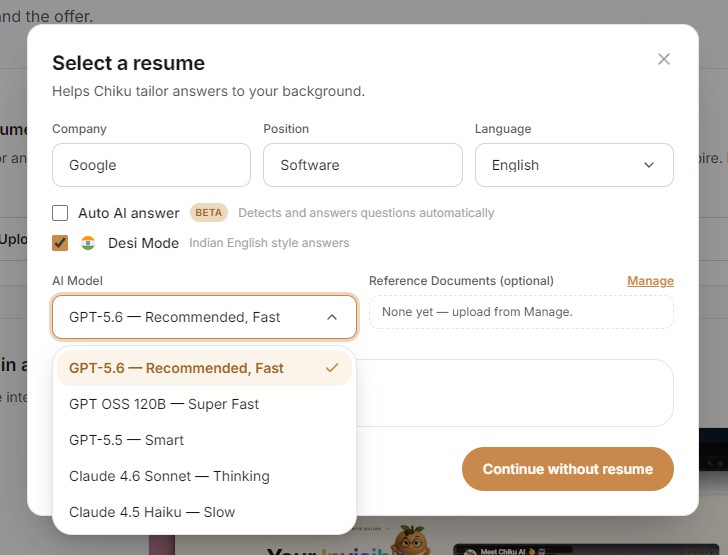Click the 'None yet — upload from Manage.' box
728x555 pixels.
click(521, 312)
